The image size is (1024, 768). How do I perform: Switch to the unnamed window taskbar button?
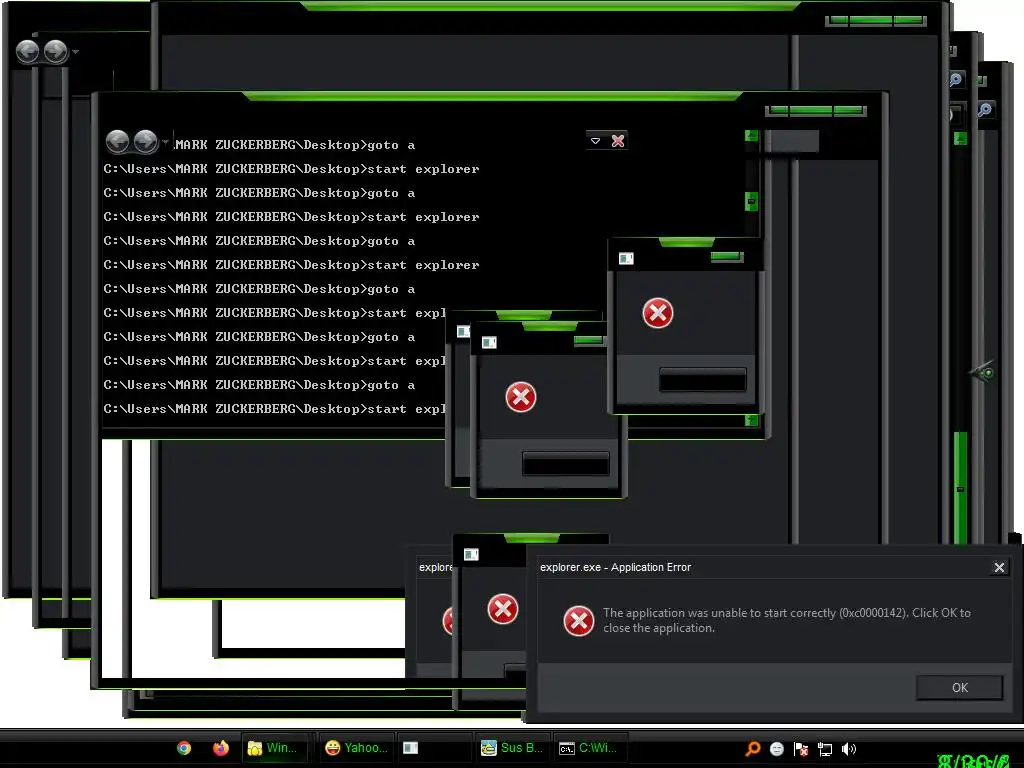[x=434, y=748]
